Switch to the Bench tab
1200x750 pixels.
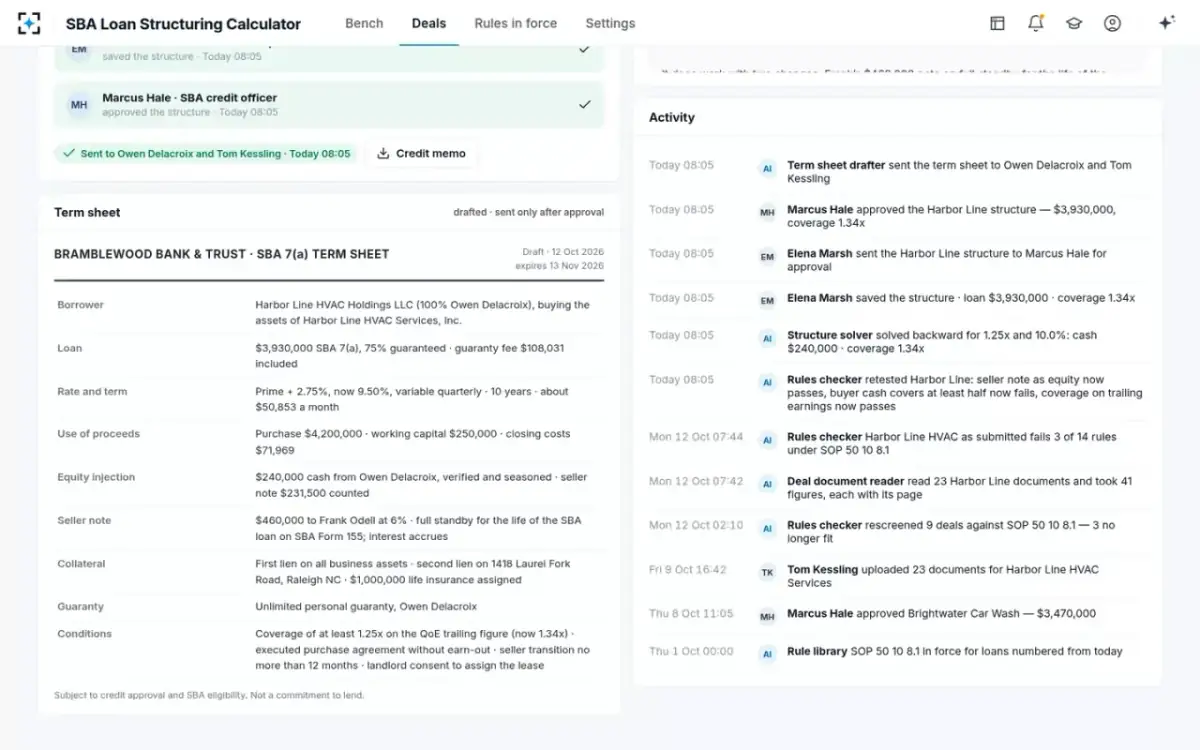pyautogui.click(x=364, y=23)
